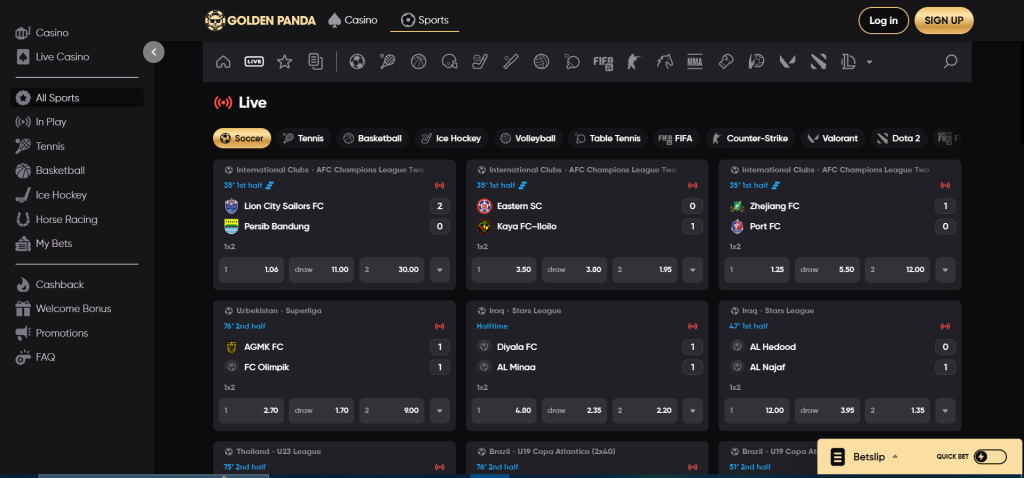Collapse the left sidebar with arrow button

pyautogui.click(x=153, y=52)
